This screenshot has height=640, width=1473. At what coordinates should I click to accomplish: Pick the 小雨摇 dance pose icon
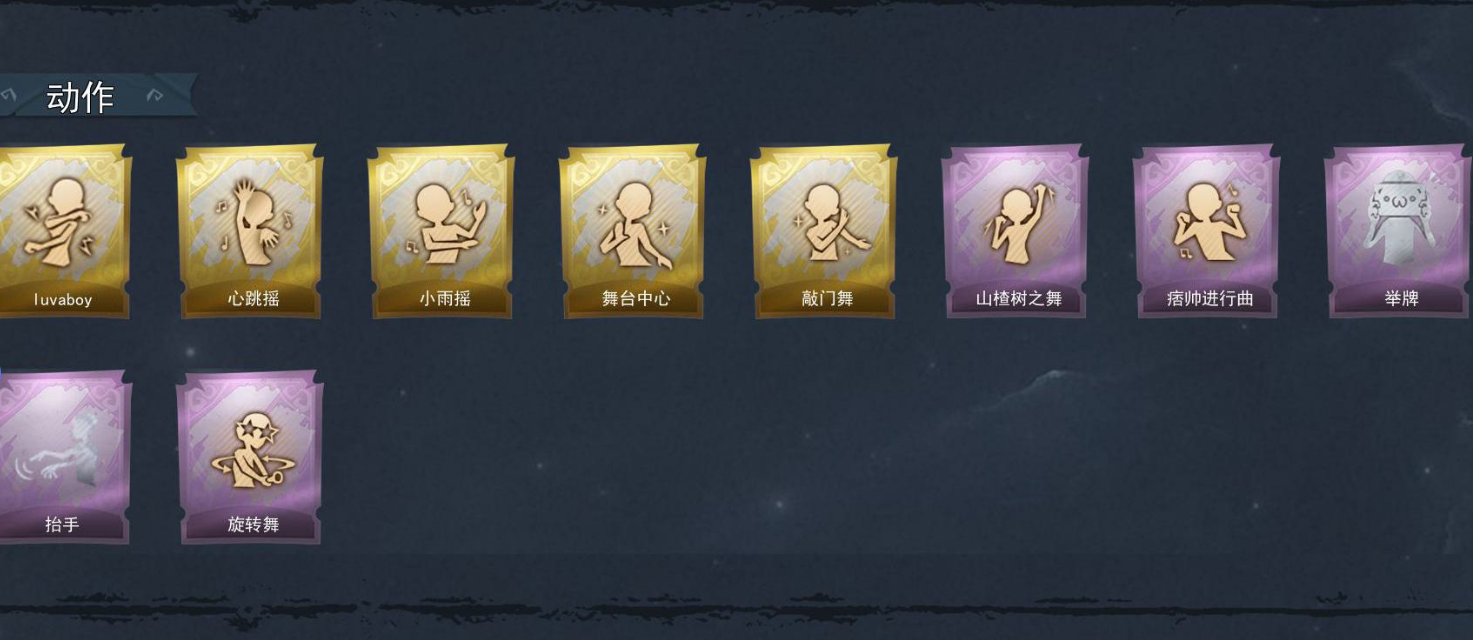pyautogui.click(x=443, y=222)
